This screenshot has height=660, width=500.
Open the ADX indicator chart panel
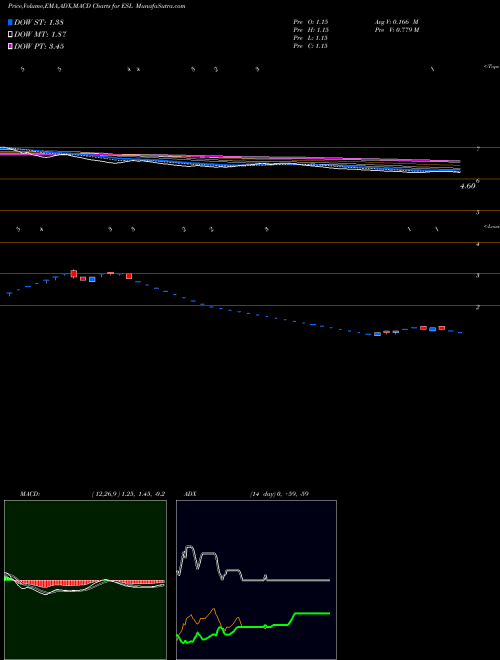(256, 580)
